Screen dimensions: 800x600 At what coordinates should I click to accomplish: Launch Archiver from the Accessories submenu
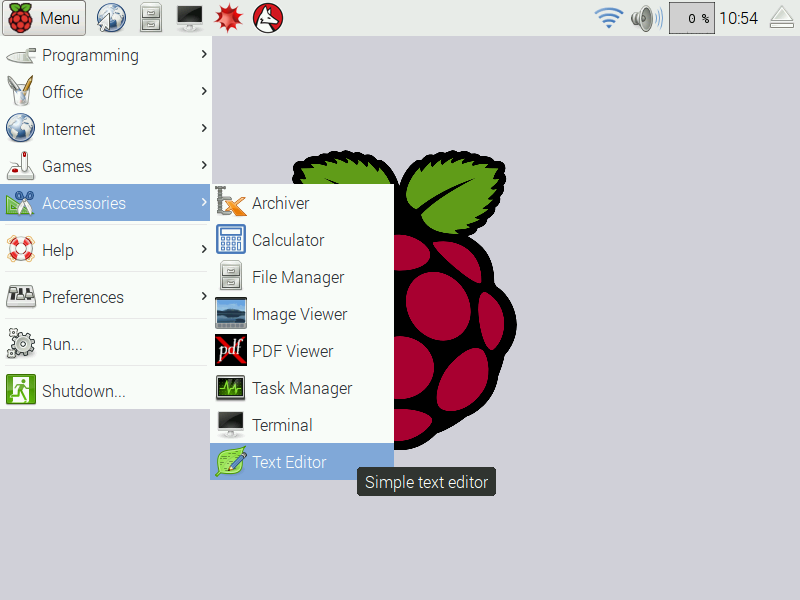click(302, 203)
